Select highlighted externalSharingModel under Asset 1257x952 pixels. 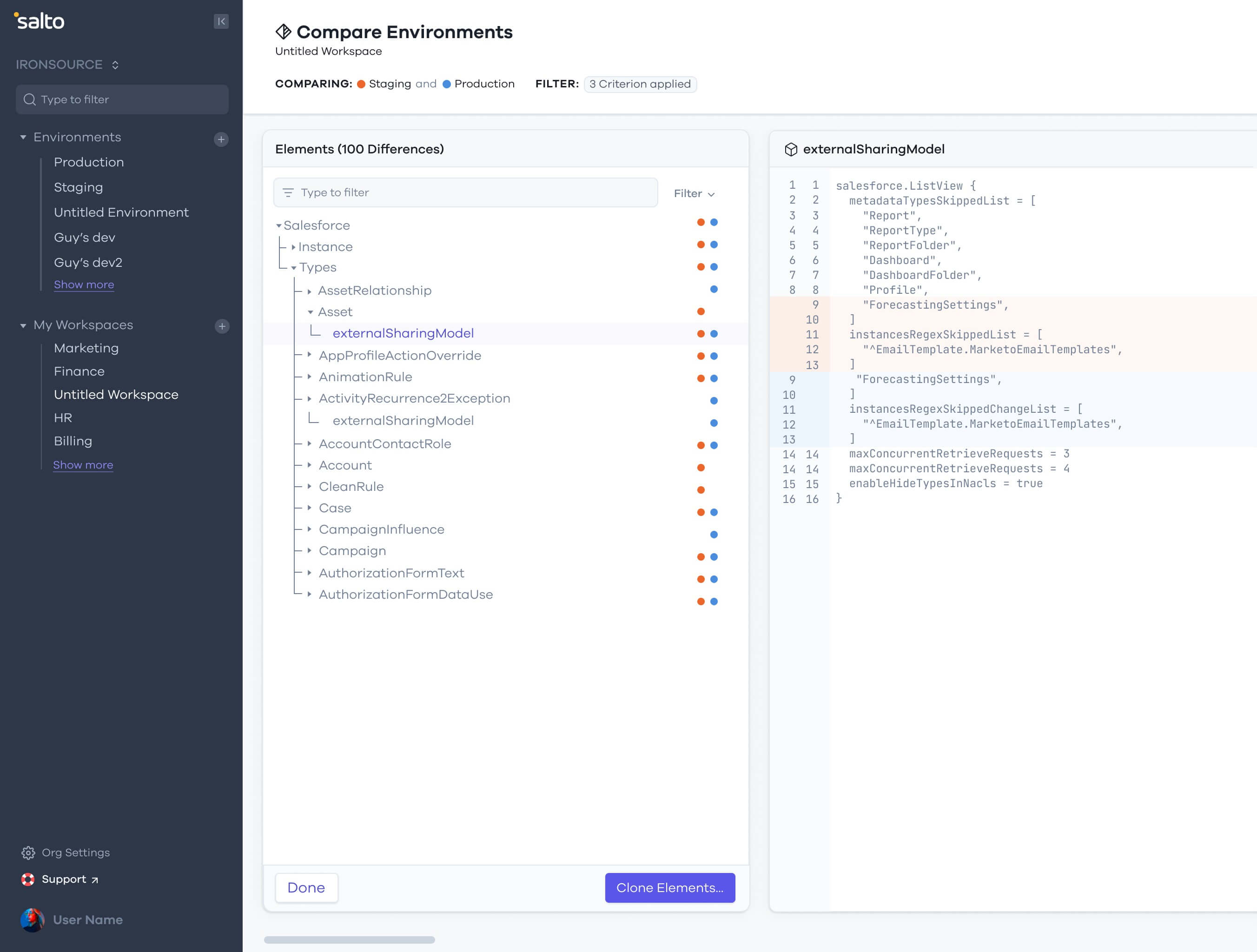pos(403,334)
